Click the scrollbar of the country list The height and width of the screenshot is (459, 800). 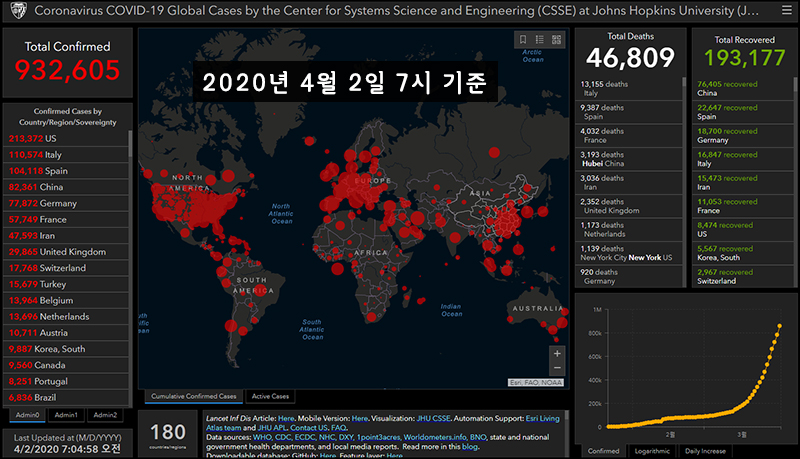130,143
